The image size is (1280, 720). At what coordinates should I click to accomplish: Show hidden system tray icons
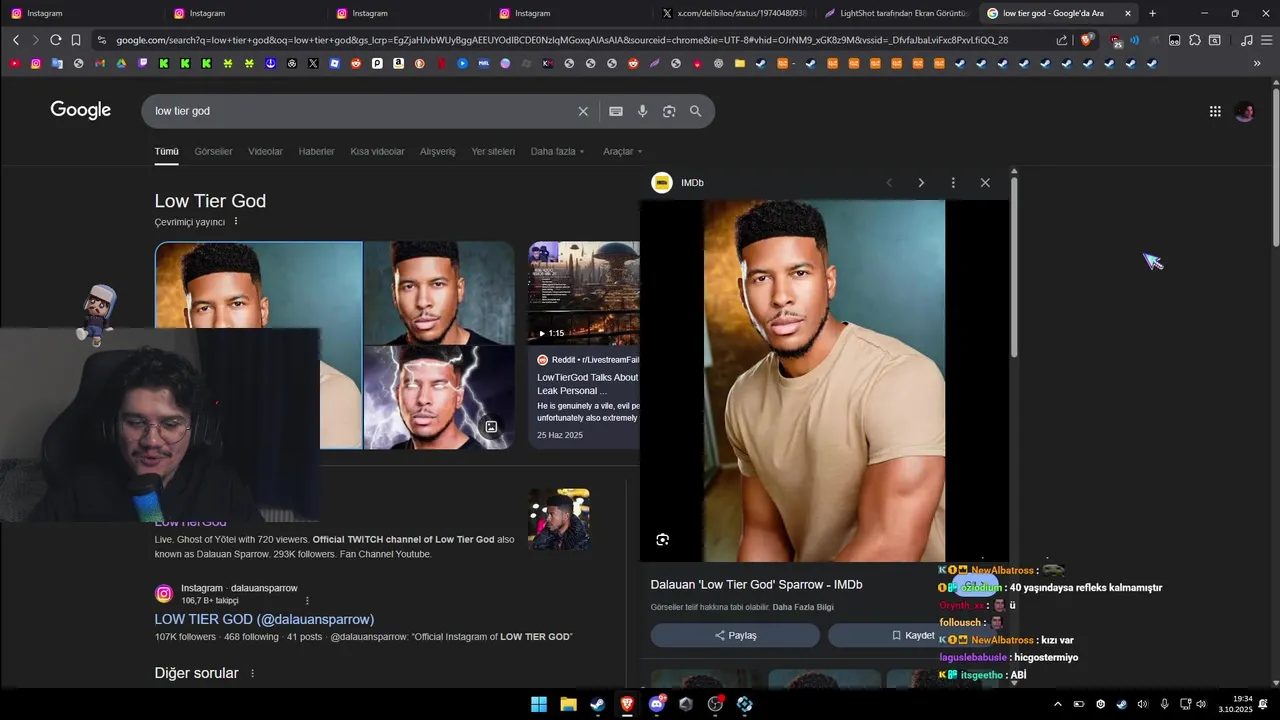tap(1058, 704)
